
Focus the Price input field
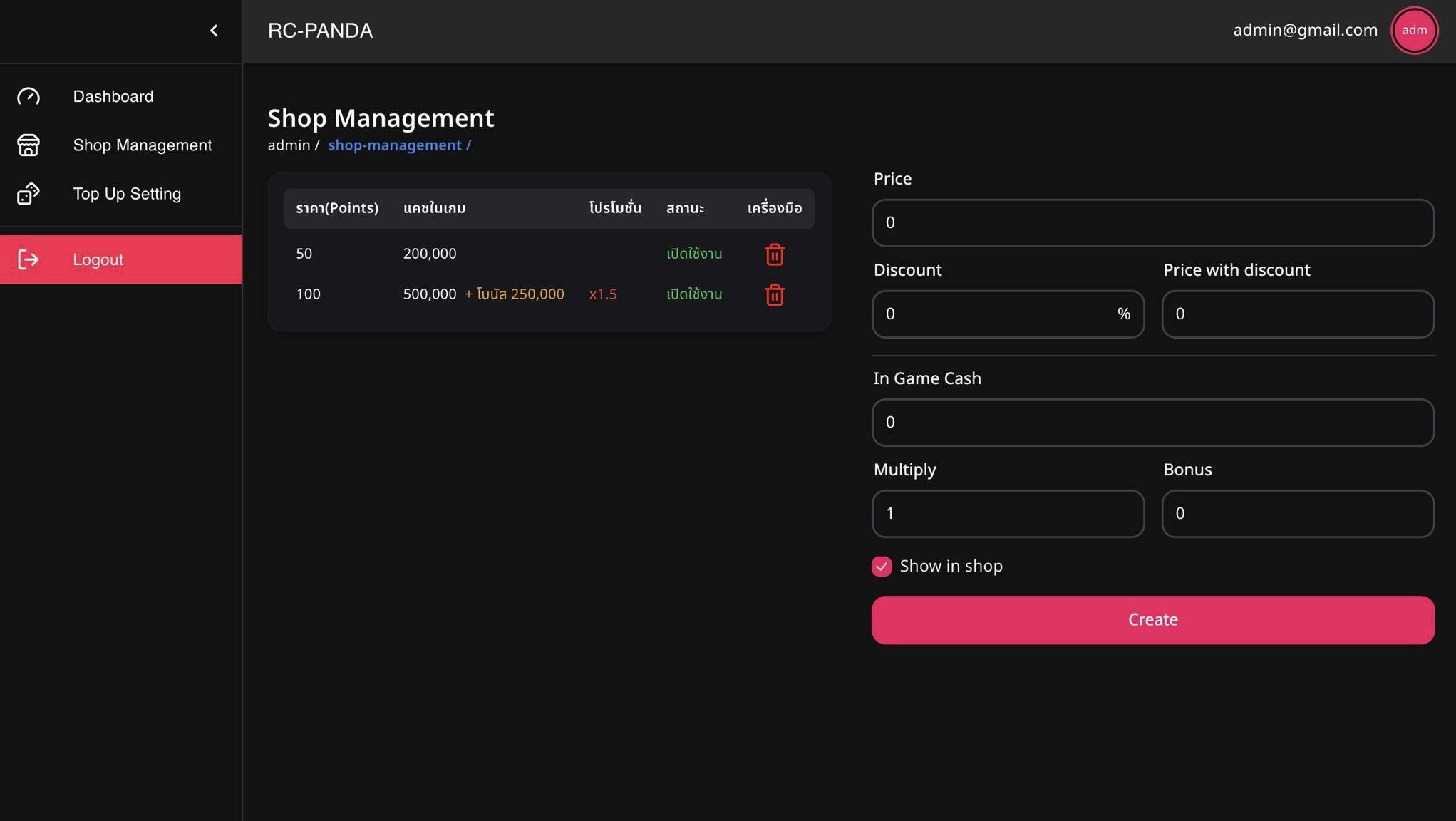click(x=1152, y=223)
